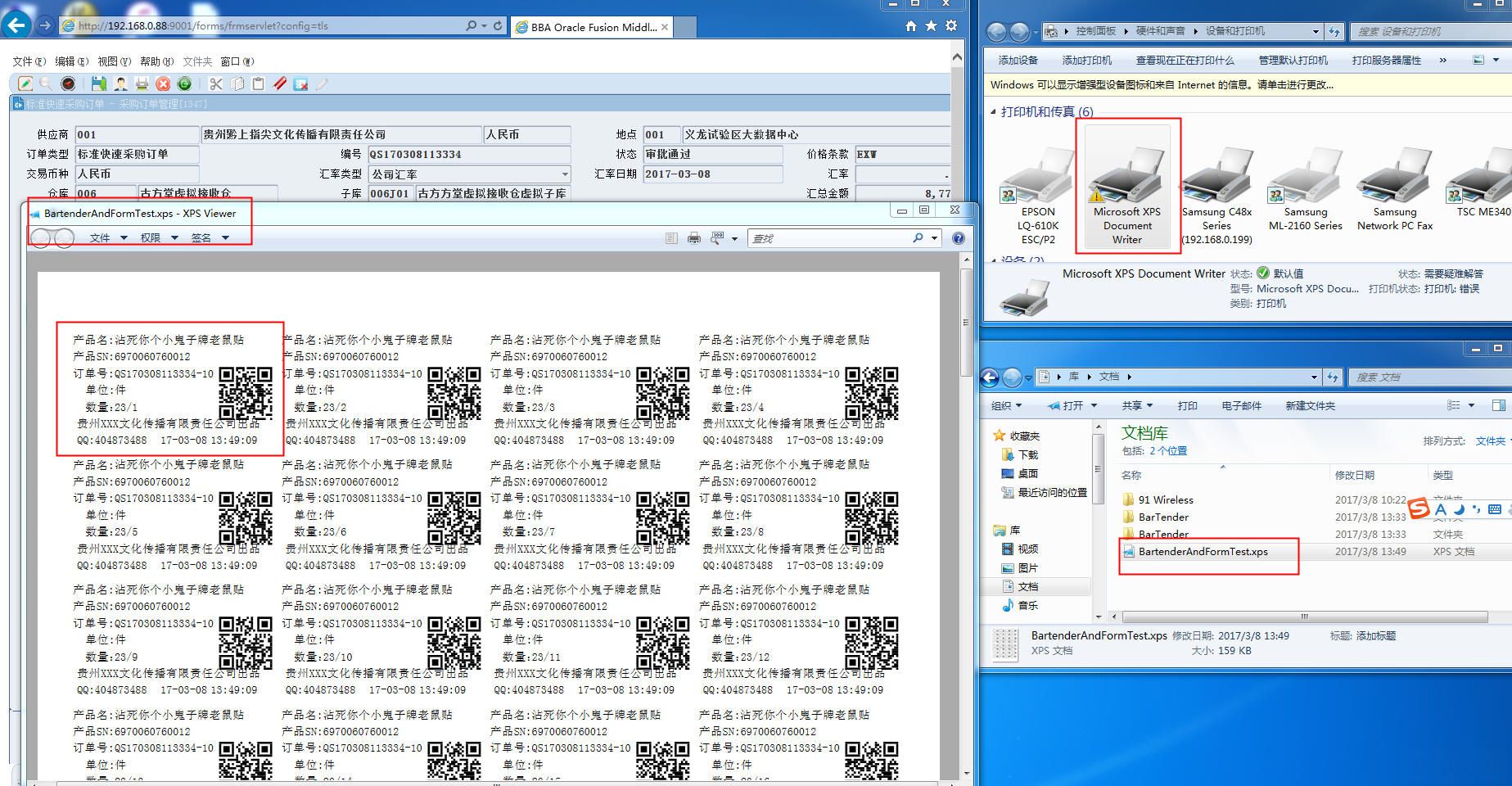The height and width of the screenshot is (786, 1512).
Task: Click the 搜索 设备和打印机 search box
Action: tap(1430, 31)
